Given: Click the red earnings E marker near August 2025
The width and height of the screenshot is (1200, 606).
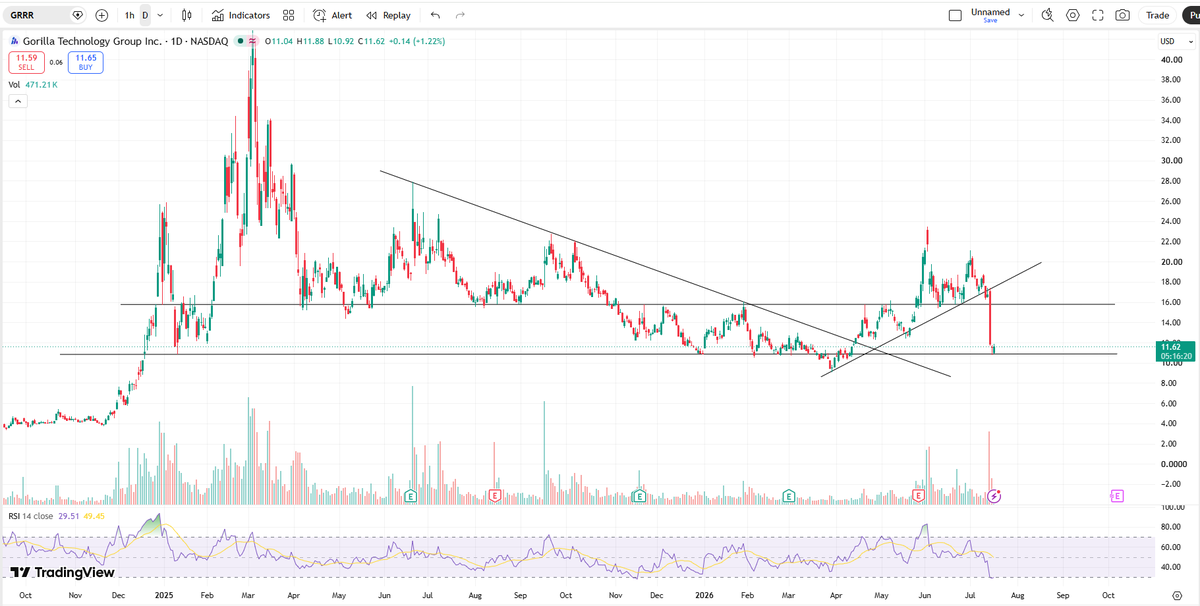Looking at the screenshot, I should tap(494, 495).
